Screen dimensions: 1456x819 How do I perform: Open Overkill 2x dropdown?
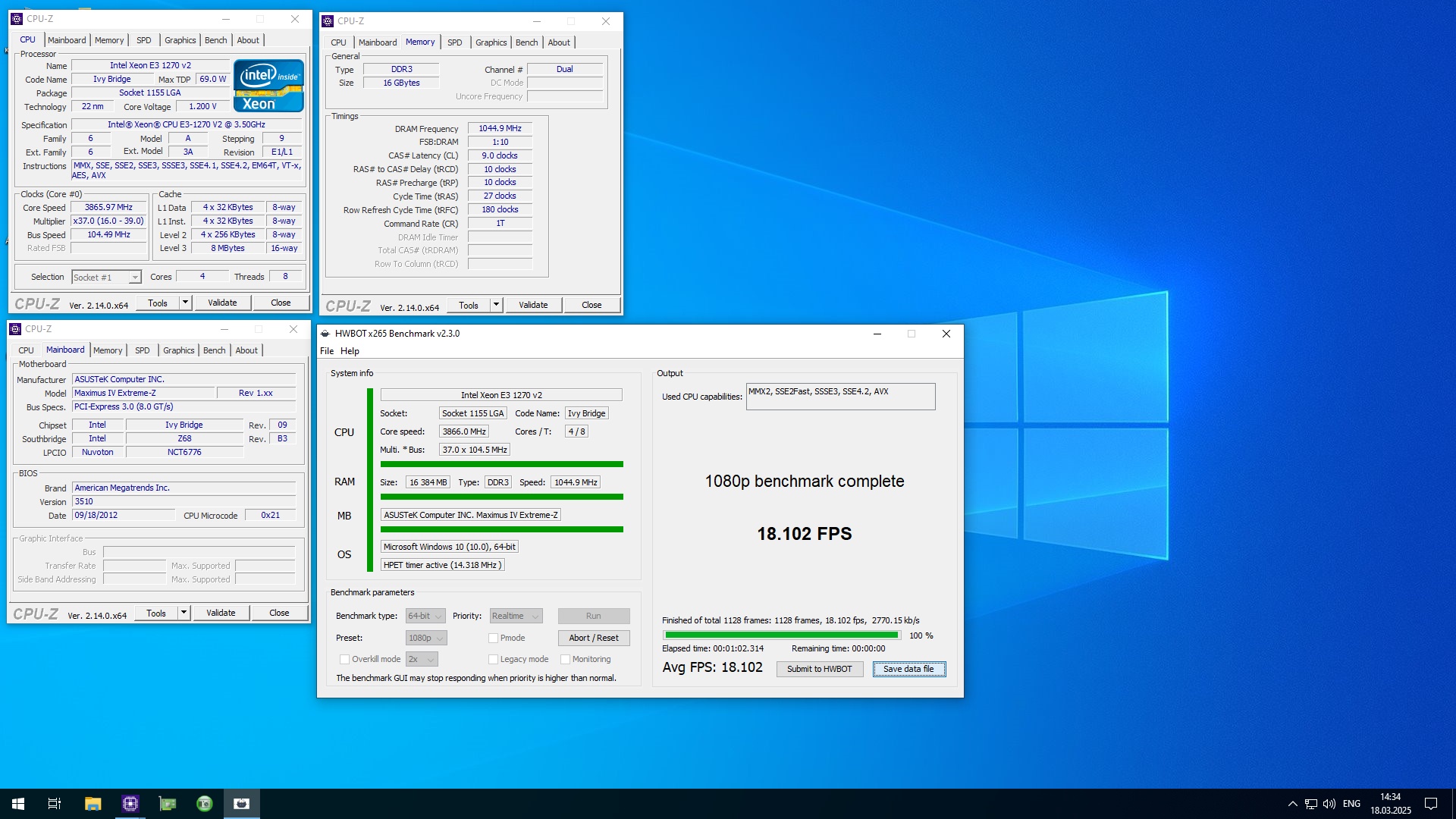coord(422,660)
